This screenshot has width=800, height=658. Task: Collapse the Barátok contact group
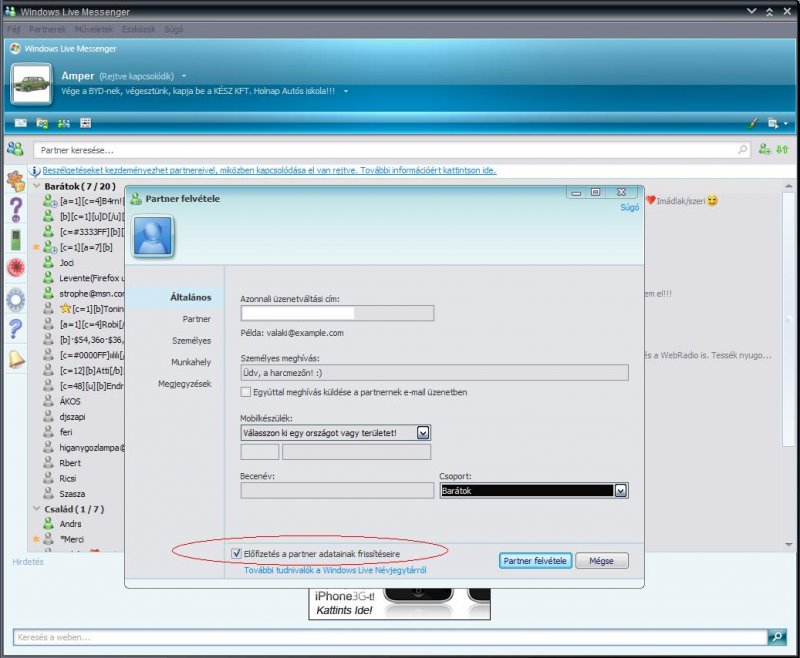point(37,186)
